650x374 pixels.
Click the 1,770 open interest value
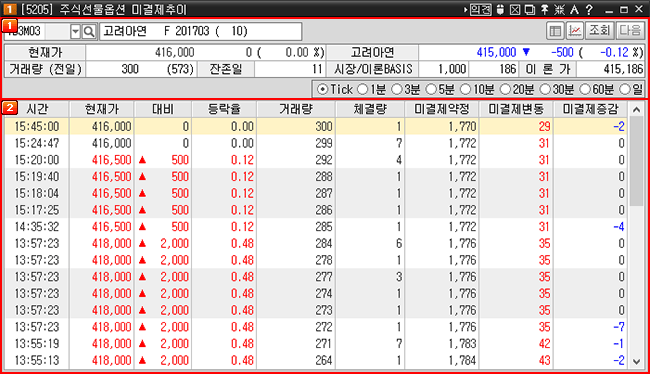click(x=462, y=126)
